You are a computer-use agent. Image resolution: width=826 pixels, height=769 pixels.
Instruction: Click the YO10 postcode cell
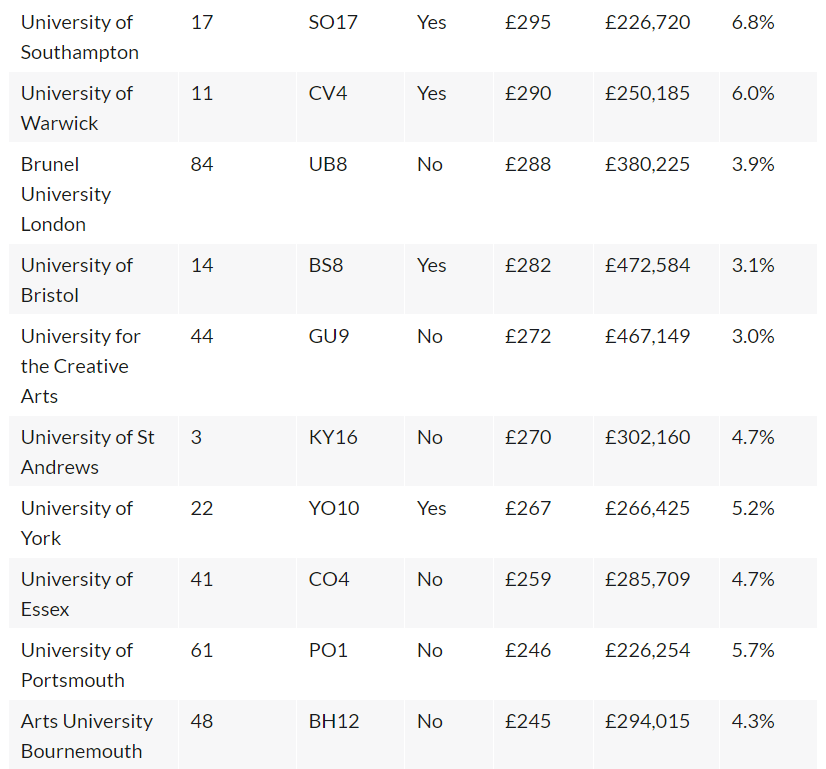point(350,522)
